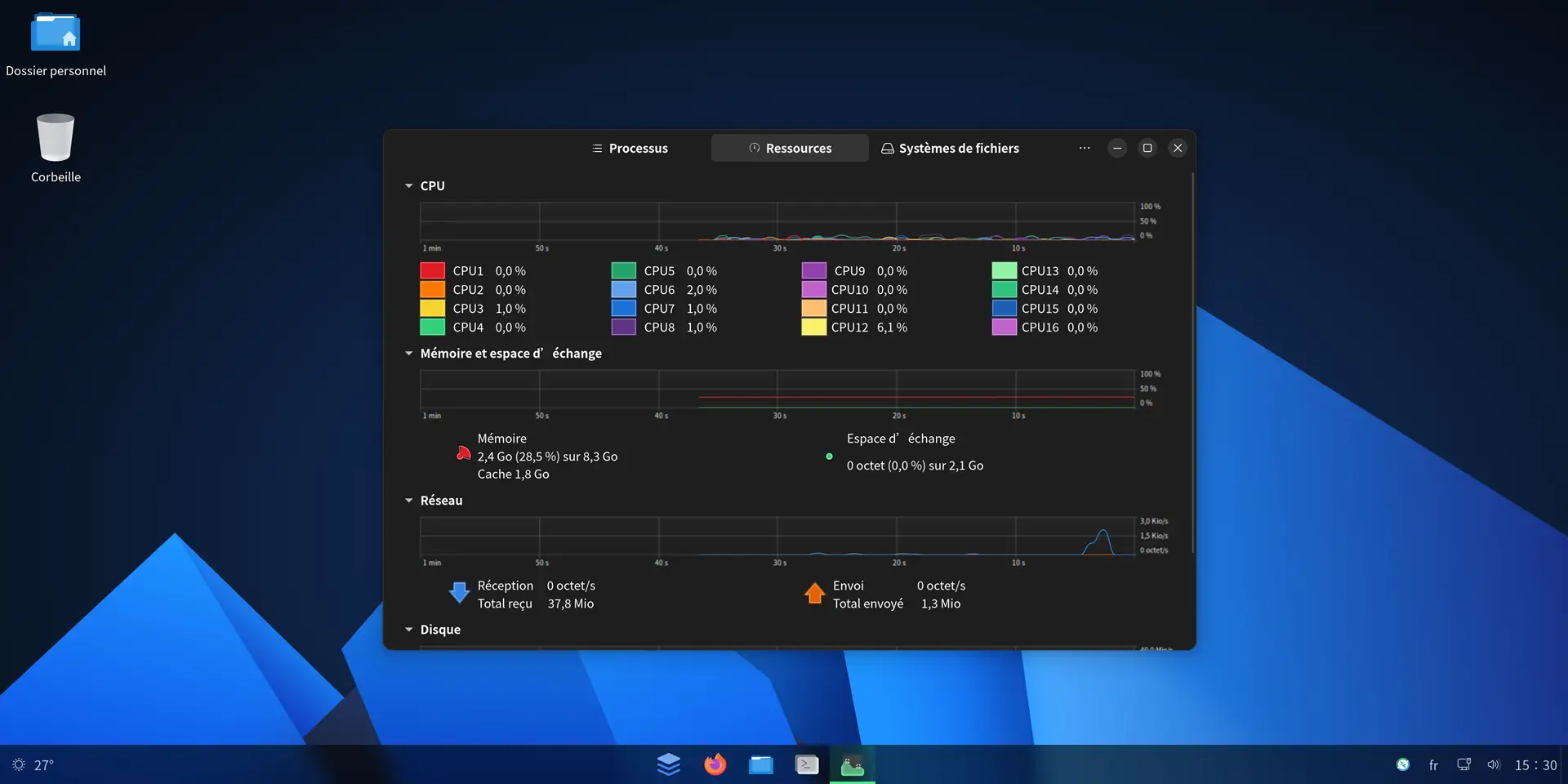Open the terminal from the taskbar

pyautogui.click(x=807, y=764)
